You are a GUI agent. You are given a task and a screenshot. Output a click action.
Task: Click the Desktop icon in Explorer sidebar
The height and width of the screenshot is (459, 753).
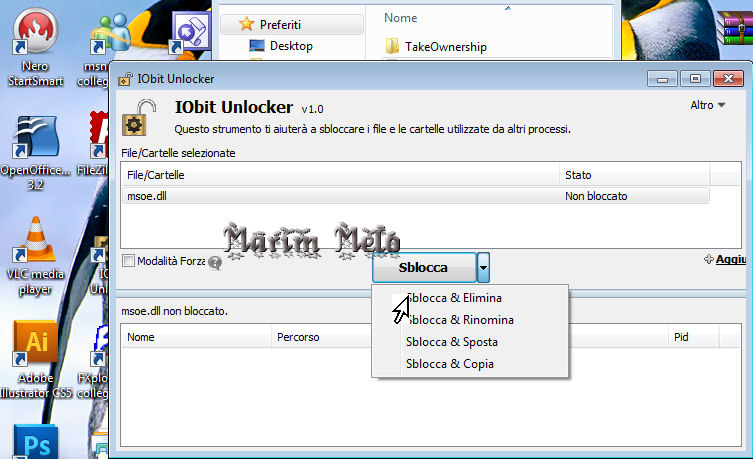point(257,46)
